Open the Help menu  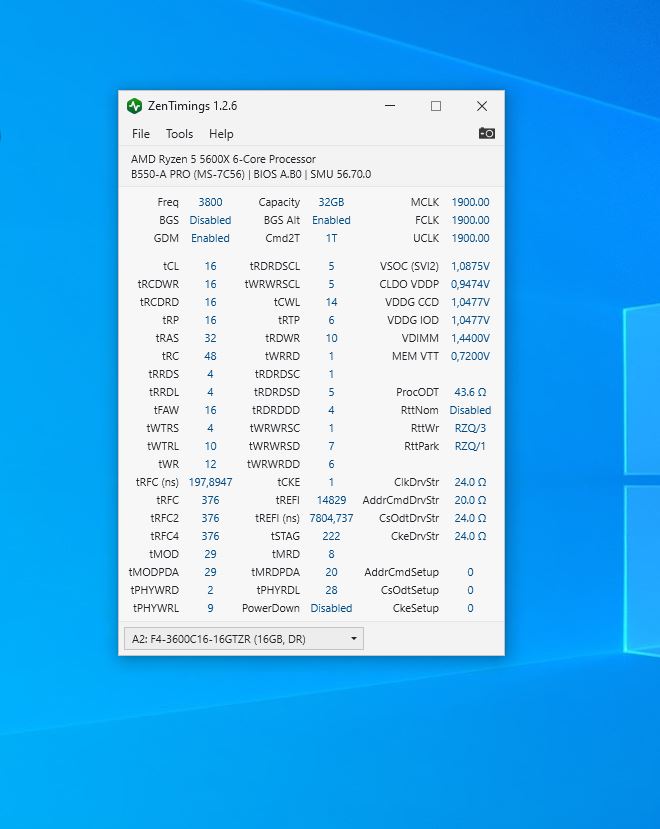221,134
